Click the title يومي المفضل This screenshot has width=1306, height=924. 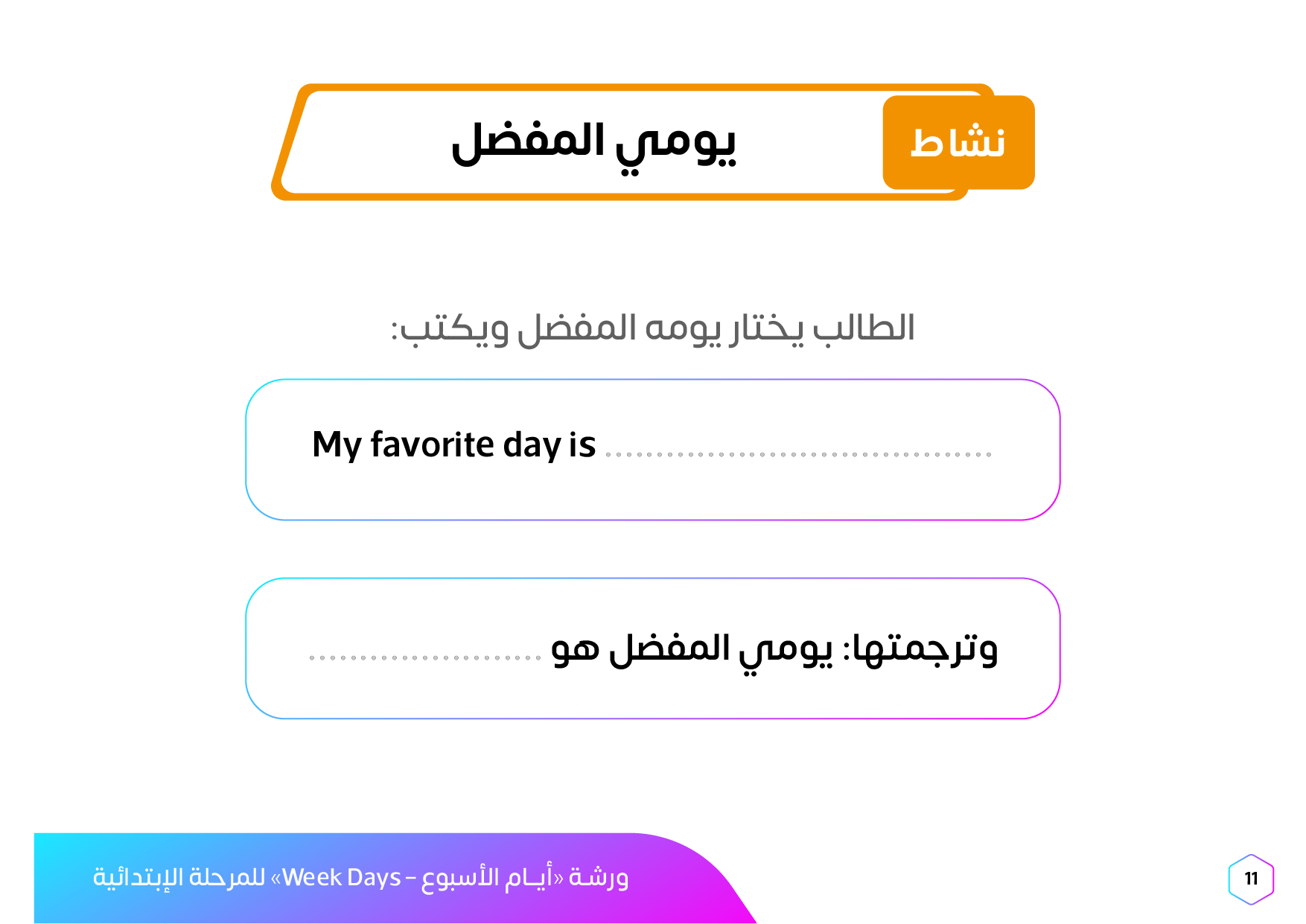pyautogui.click(x=593, y=142)
